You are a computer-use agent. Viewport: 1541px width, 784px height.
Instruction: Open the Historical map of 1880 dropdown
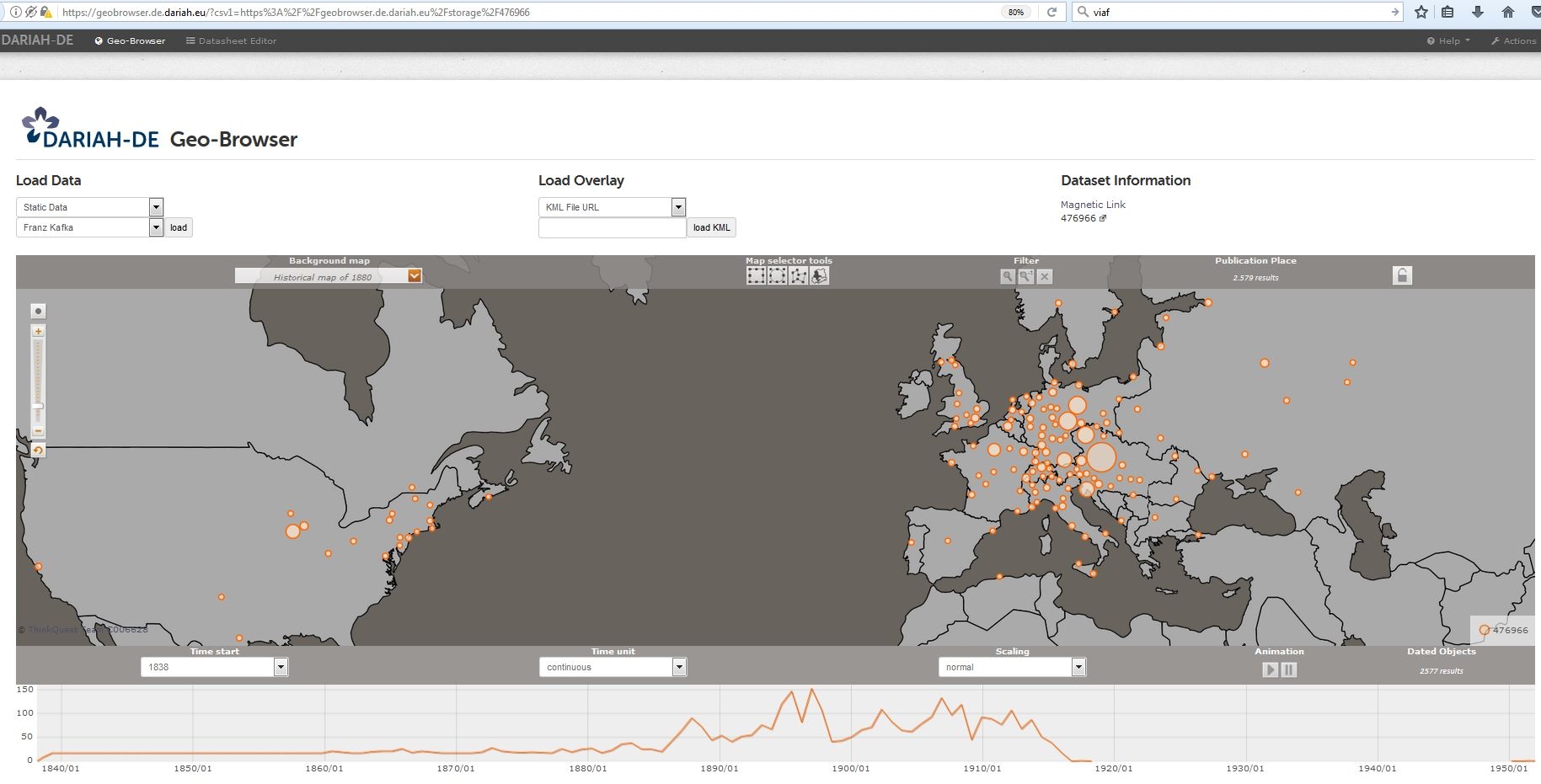point(329,276)
